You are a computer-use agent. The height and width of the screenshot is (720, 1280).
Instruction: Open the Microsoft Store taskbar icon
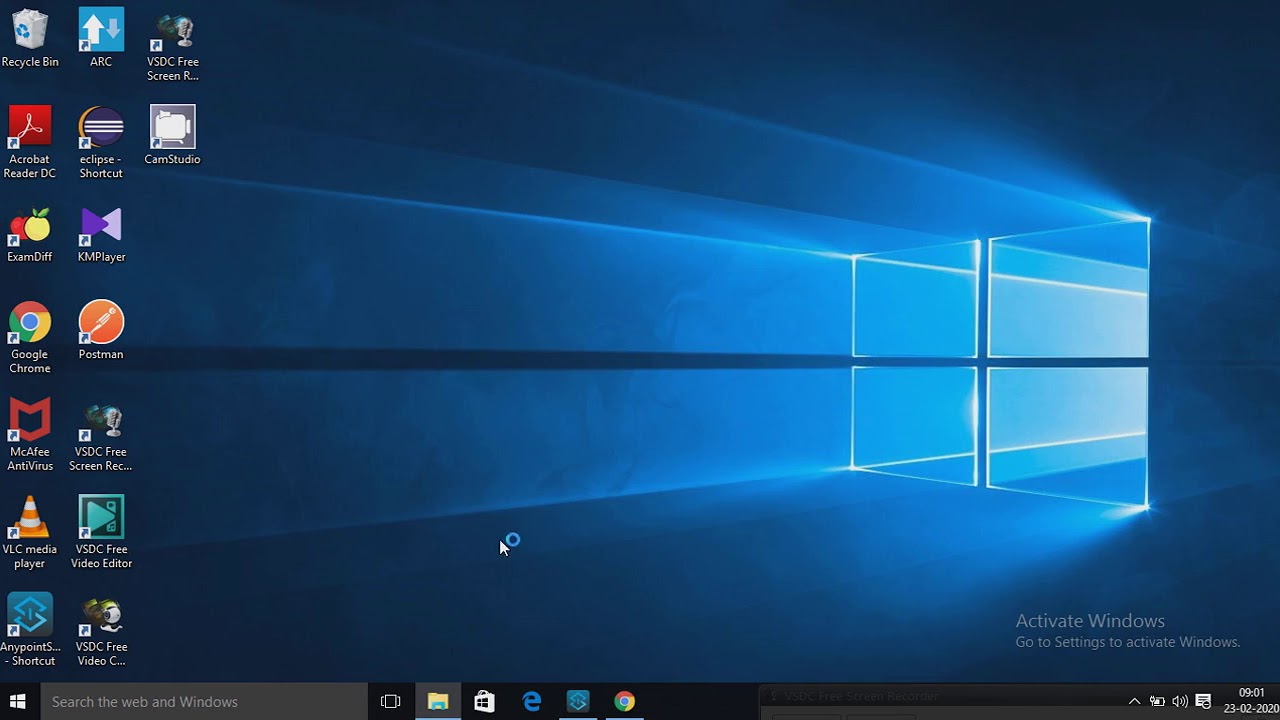484,702
